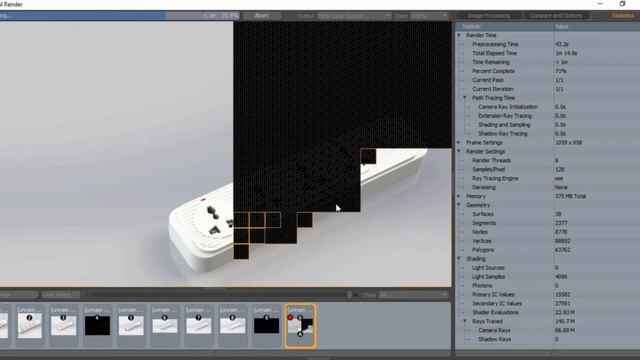Click the A compare badge on the active thumbnail
The height and width of the screenshot is (360, 640).
[x=300, y=334]
